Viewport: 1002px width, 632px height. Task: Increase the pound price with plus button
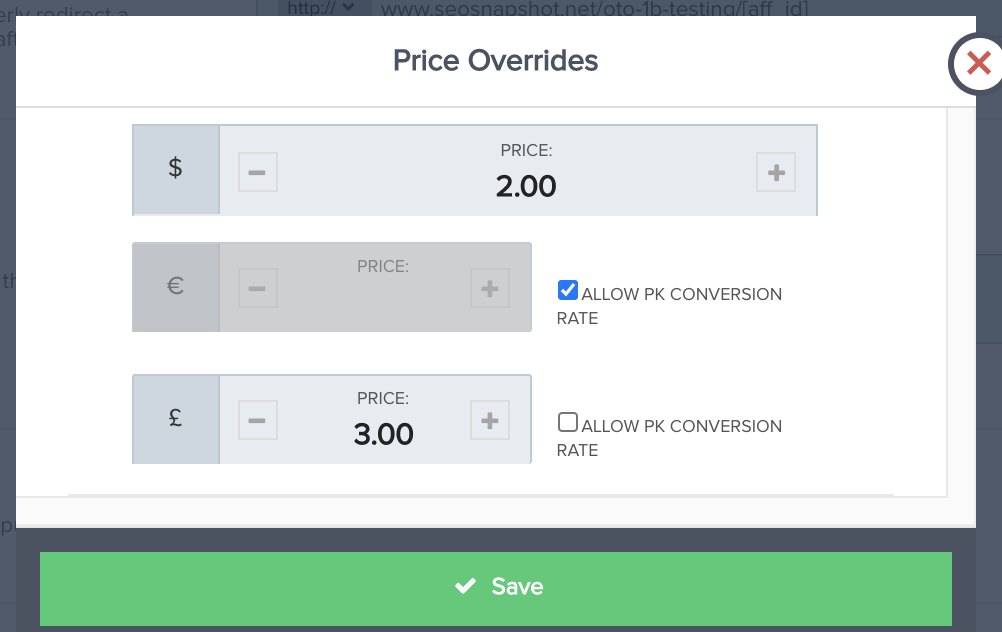pyautogui.click(x=490, y=420)
